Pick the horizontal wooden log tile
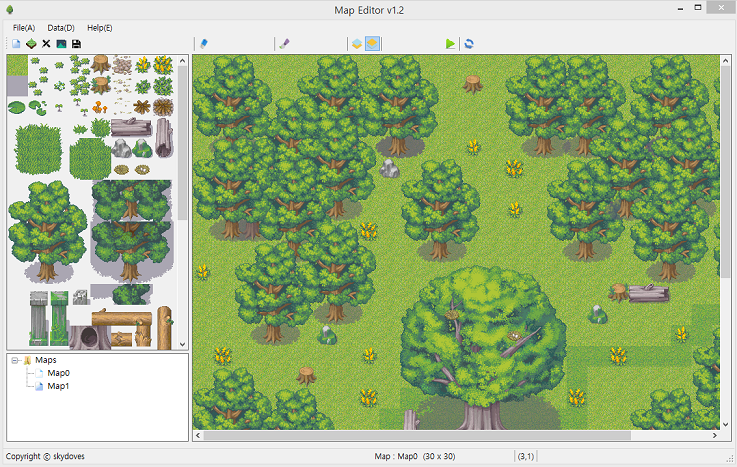The height and width of the screenshot is (467, 737). point(122,318)
